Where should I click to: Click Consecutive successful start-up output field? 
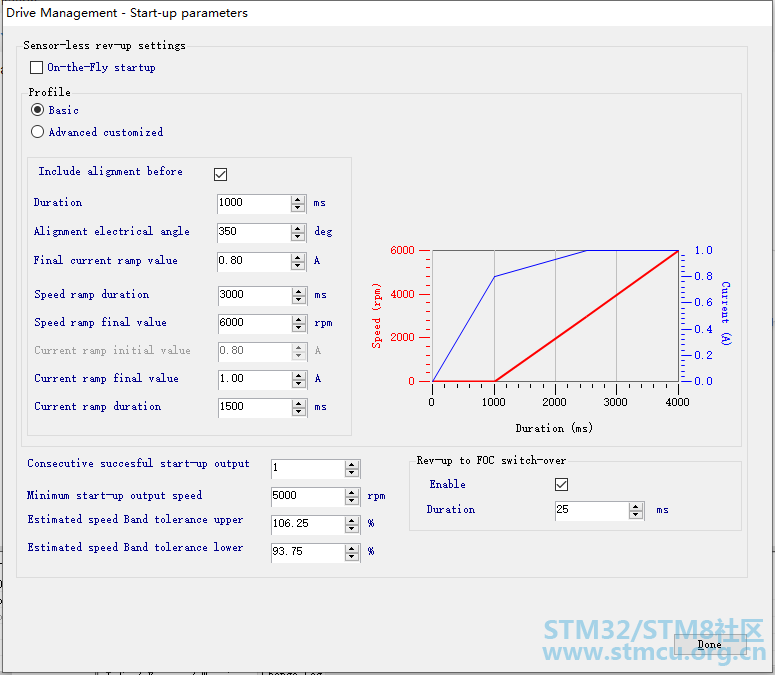pos(308,468)
